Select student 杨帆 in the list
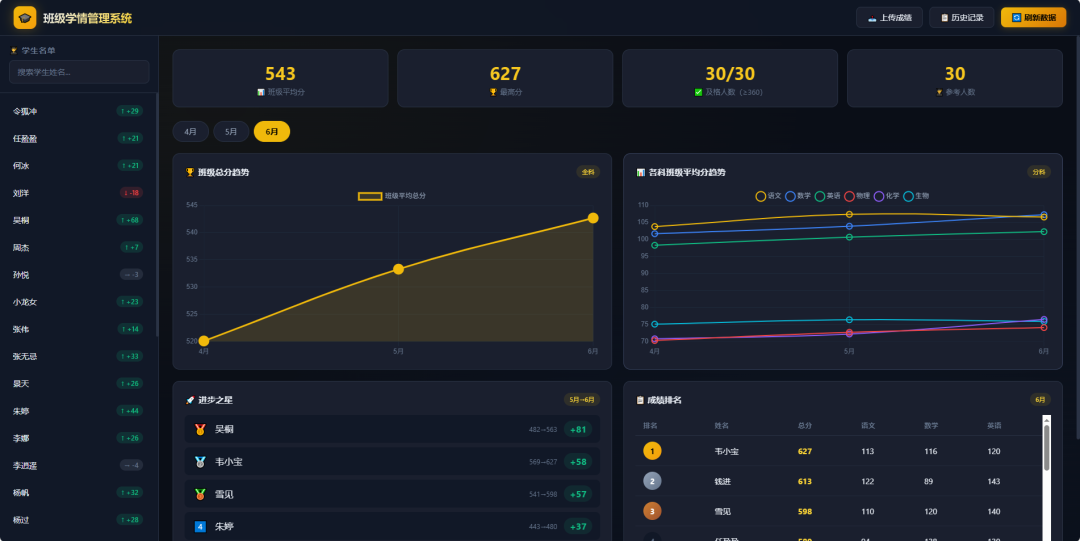 point(78,493)
